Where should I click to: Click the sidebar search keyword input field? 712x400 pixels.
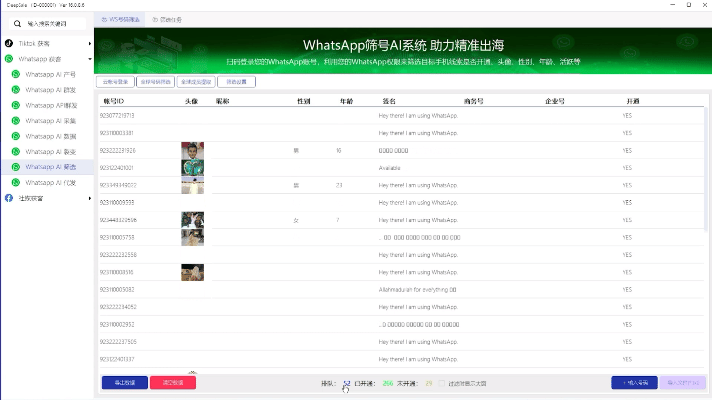55,21
